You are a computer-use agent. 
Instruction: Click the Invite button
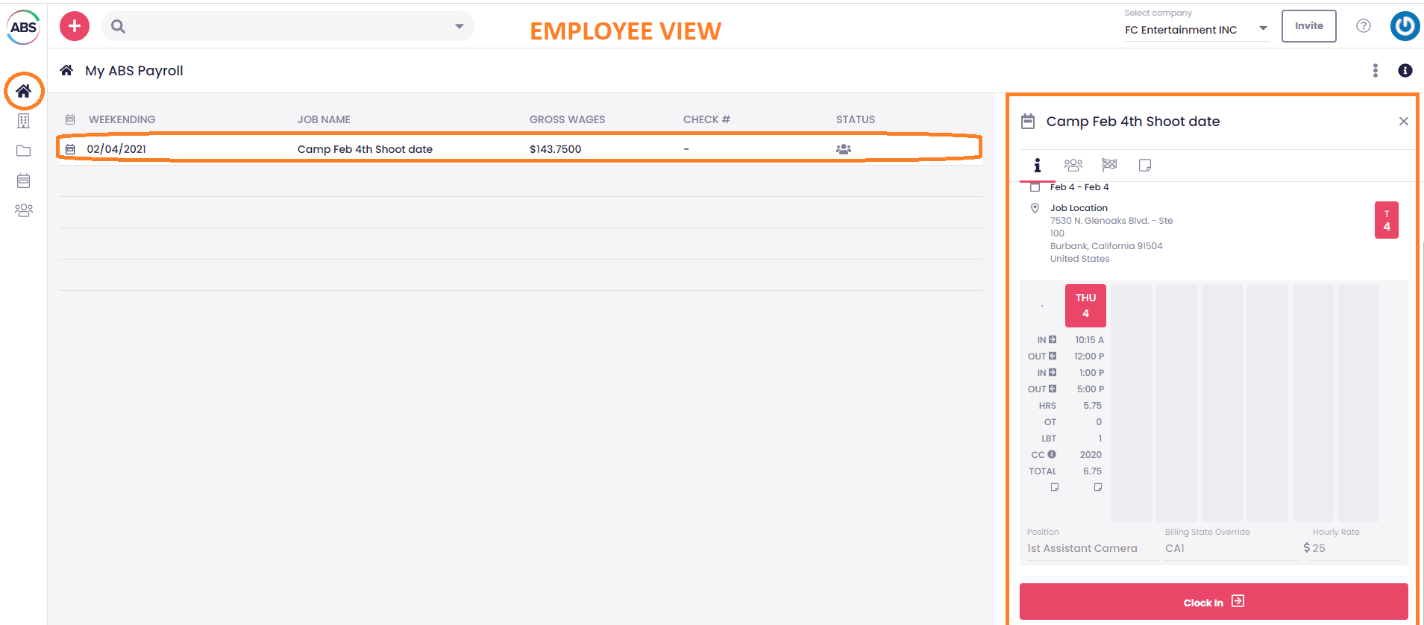coord(1309,25)
